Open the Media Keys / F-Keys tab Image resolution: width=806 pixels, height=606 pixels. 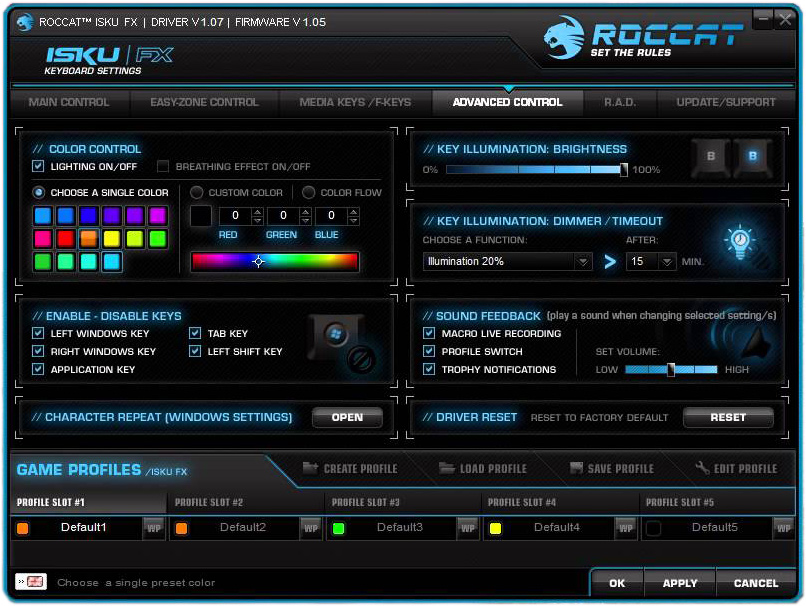354,102
